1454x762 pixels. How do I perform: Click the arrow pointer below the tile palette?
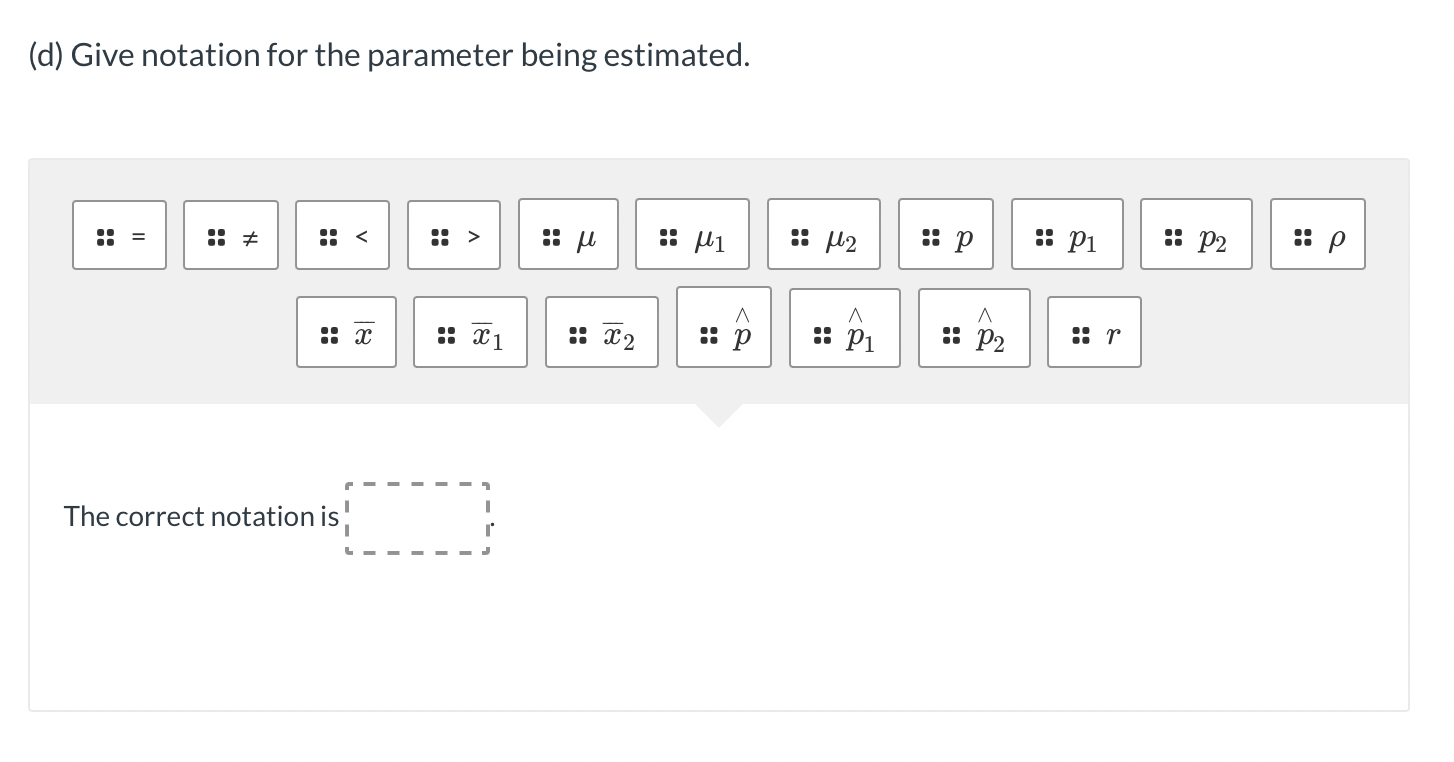click(719, 413)
